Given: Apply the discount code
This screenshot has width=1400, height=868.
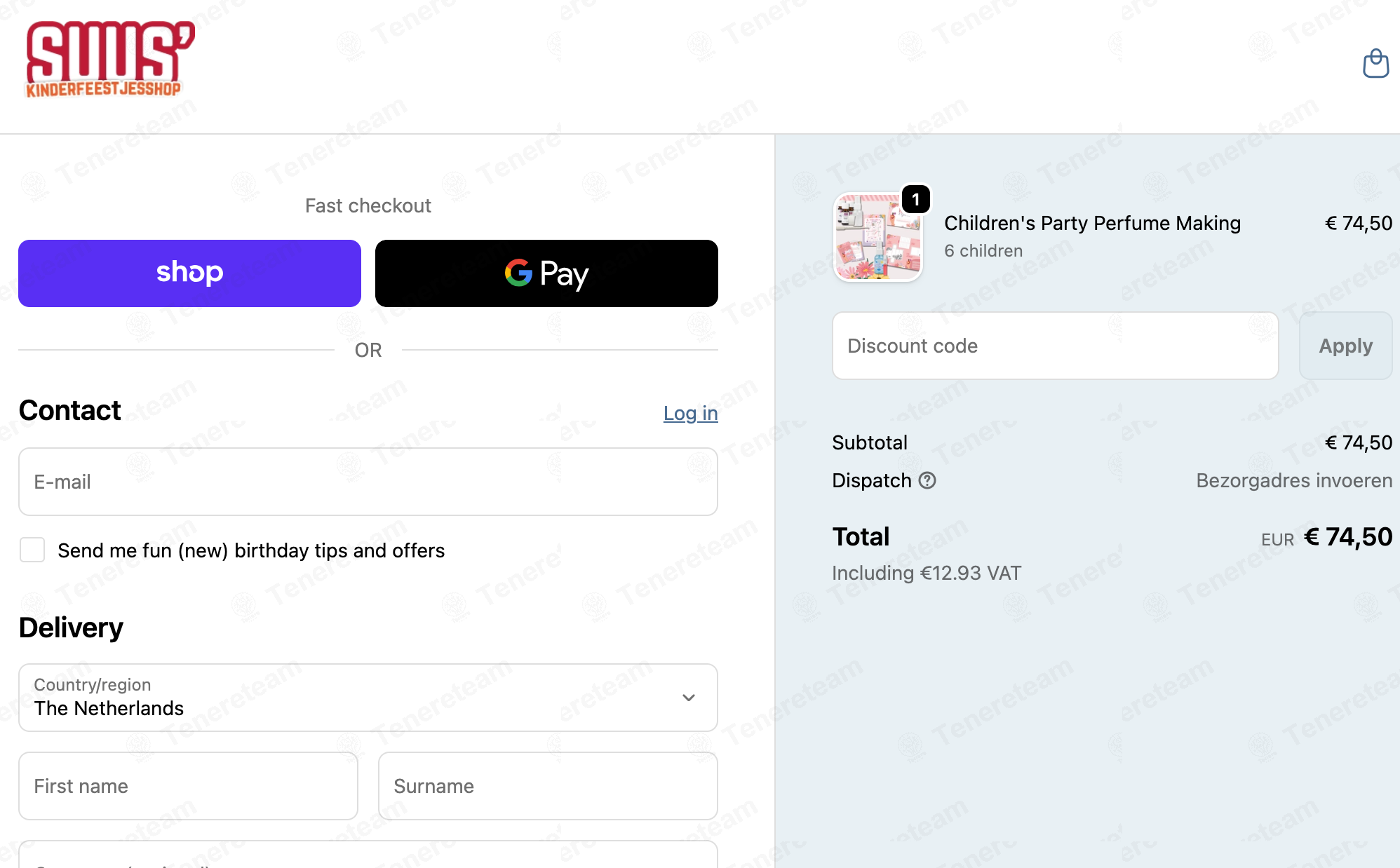Looking at the screenshot, I should click(1345, 346).
